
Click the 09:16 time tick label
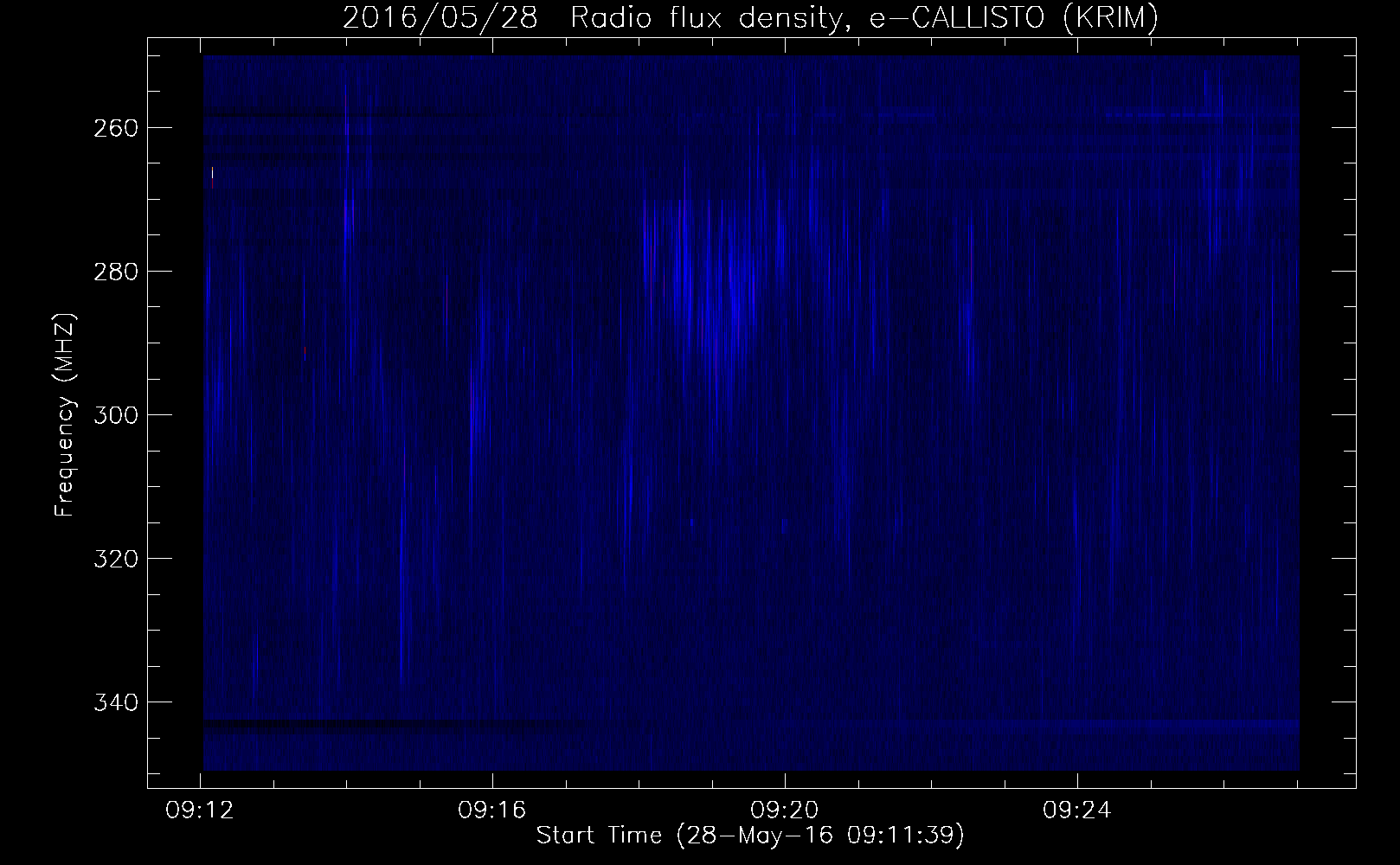pyautogui.click(x=492, y=811)
